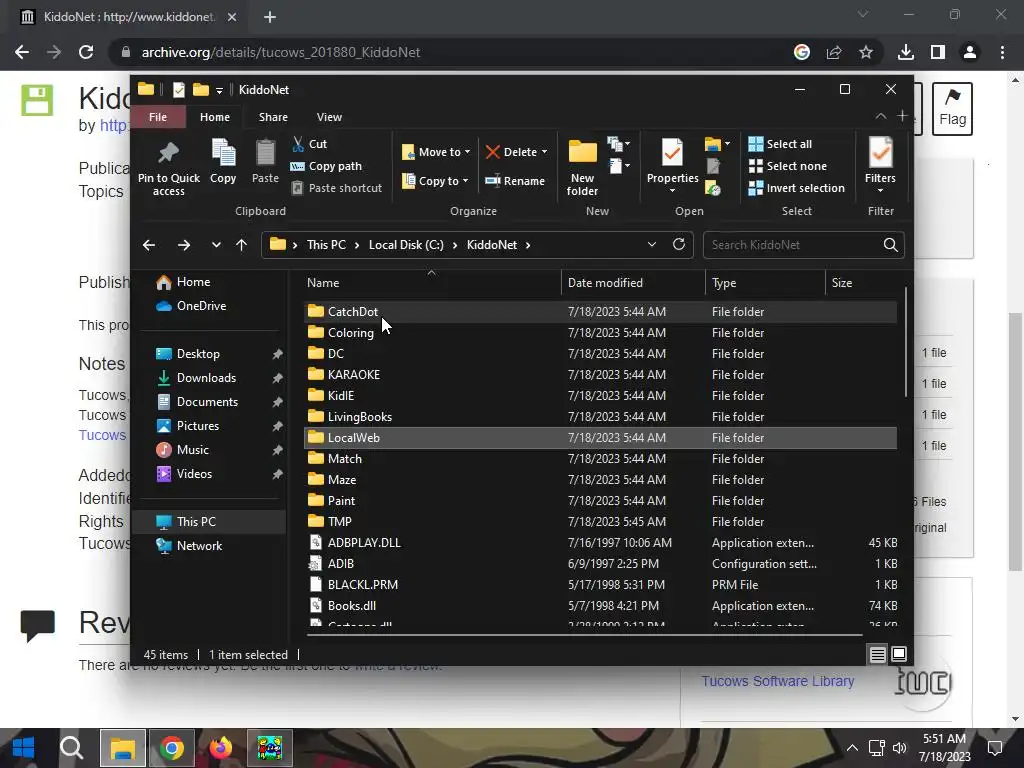The width and height of the screenshot is (1024, 768).
Task: Go back in File Explorer navigation
Action: tap(149, 245)
